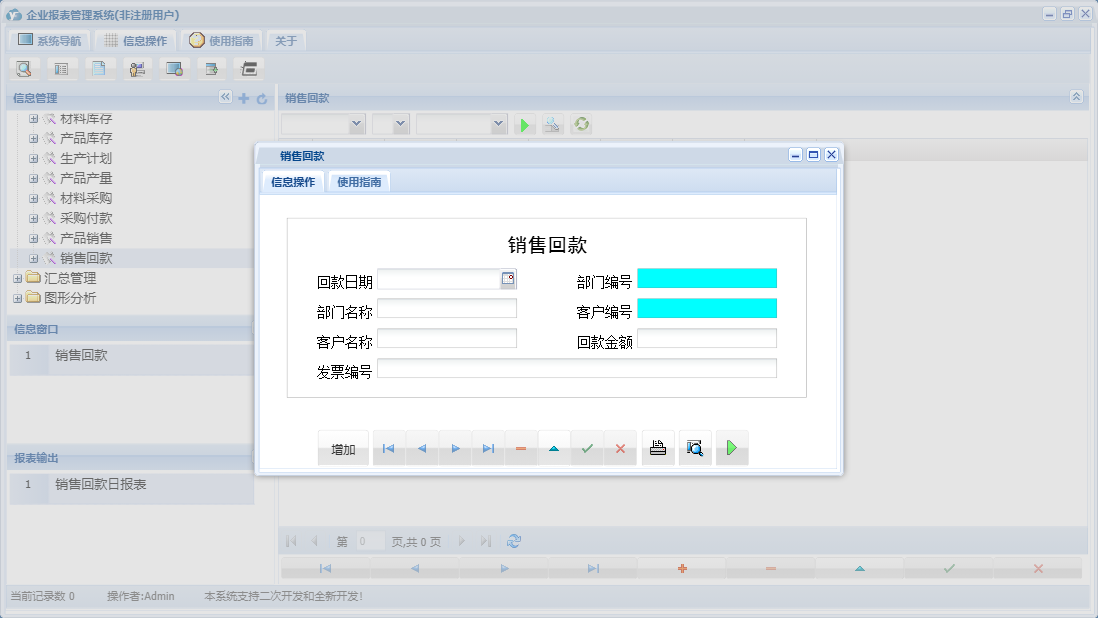Open the 系统导航 menu at the top
Image resolution: width=1098 pixels, height=618 pixels.
click(x=49, y=40)
